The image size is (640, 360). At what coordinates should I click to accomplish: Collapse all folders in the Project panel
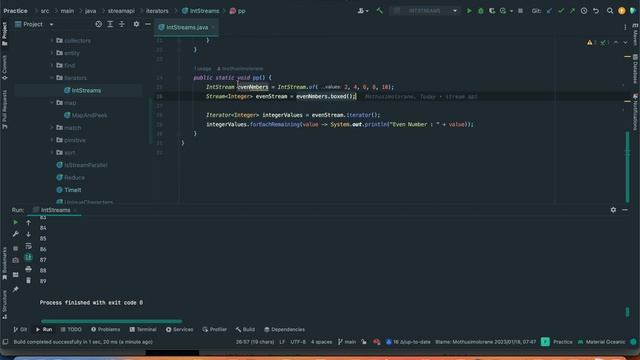pos(122,24)
